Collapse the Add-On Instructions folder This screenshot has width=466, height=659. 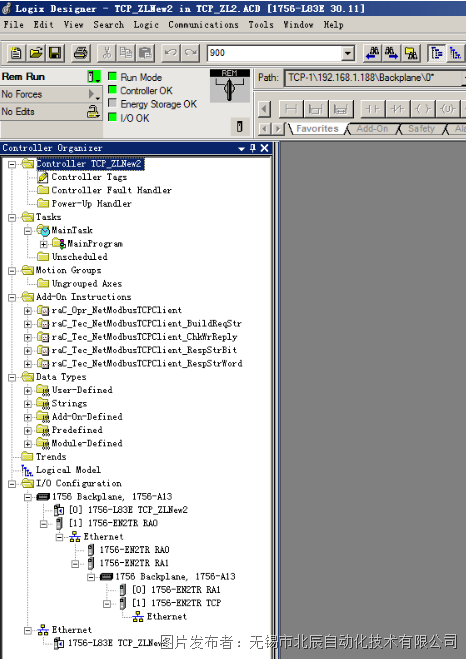[12, 298]
